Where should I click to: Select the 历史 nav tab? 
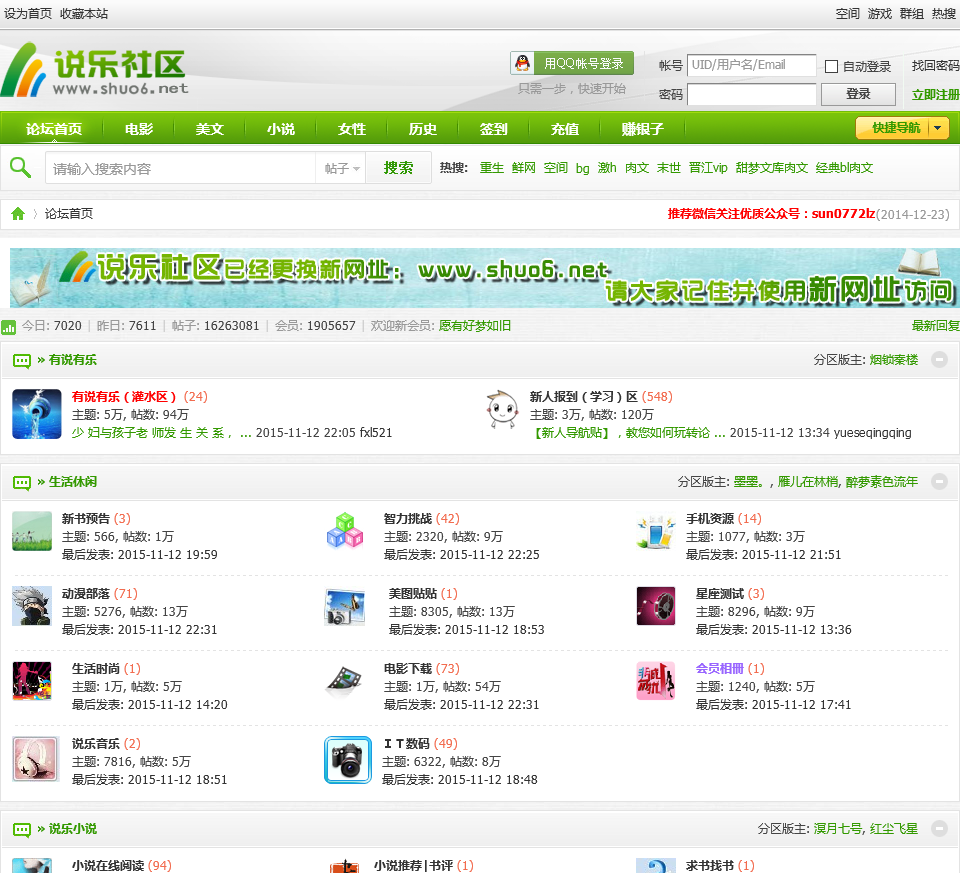click(422, 129)
